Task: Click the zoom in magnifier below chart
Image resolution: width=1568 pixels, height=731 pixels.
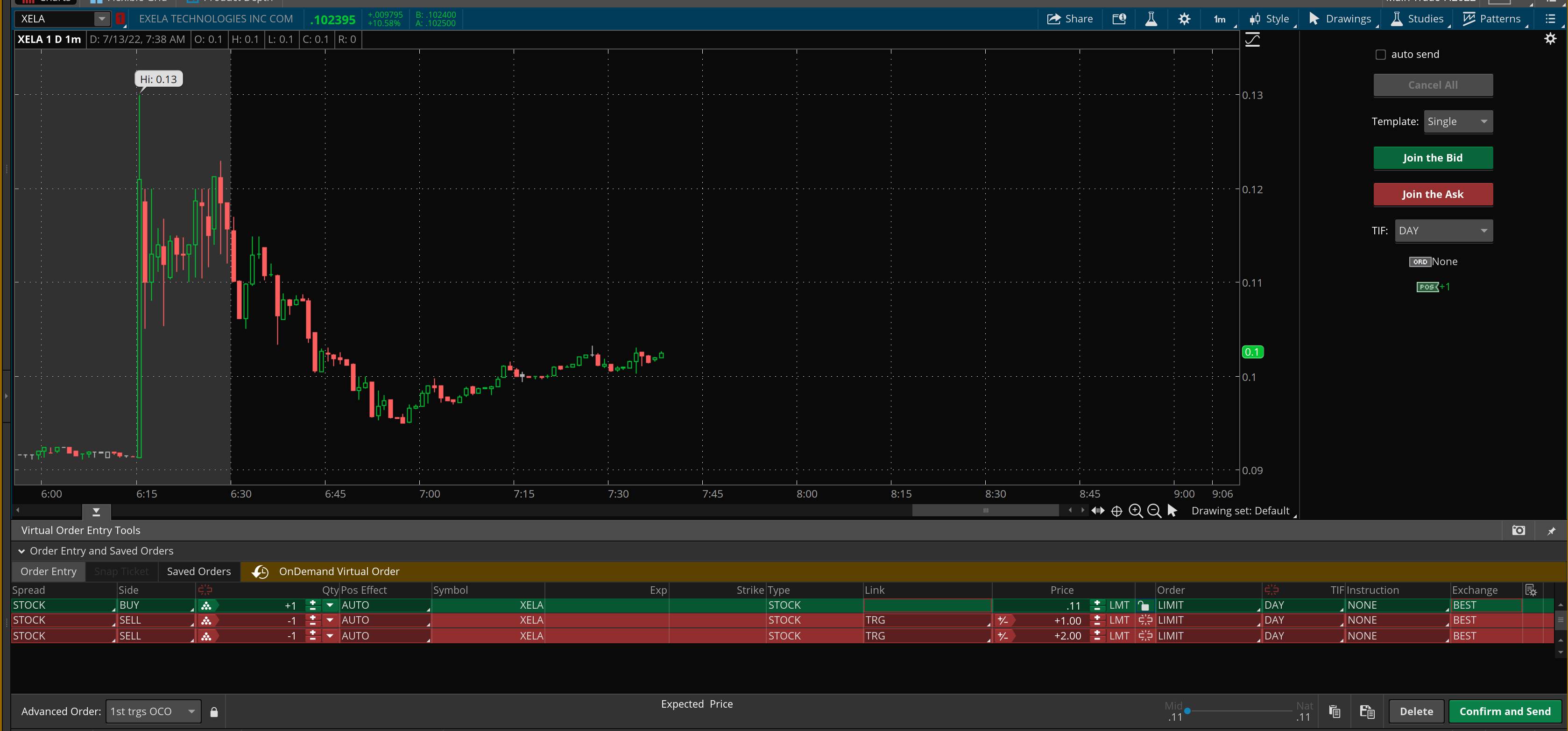Action: click(1135, 511)
